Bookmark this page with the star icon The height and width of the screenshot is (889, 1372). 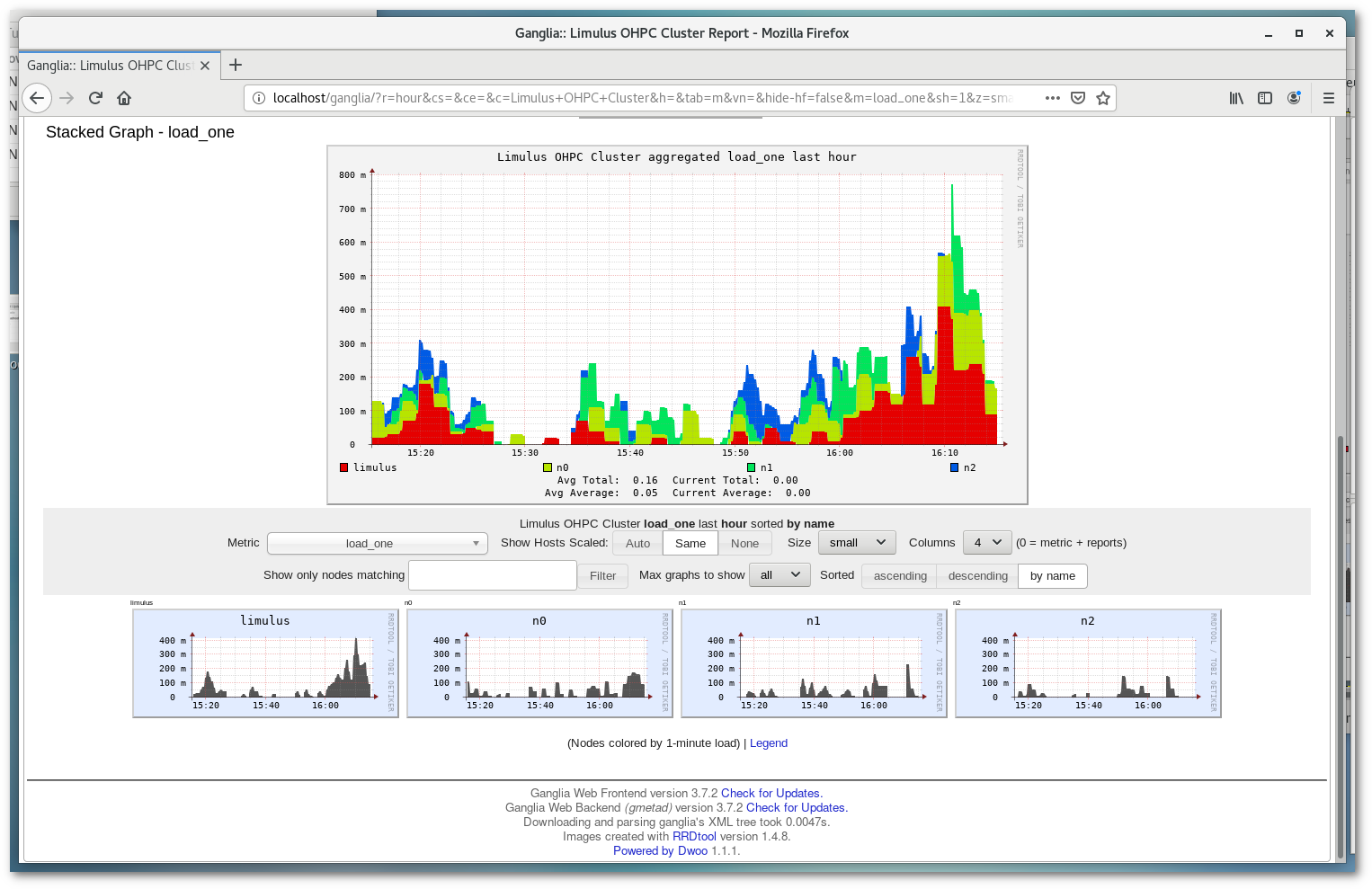1103,98
